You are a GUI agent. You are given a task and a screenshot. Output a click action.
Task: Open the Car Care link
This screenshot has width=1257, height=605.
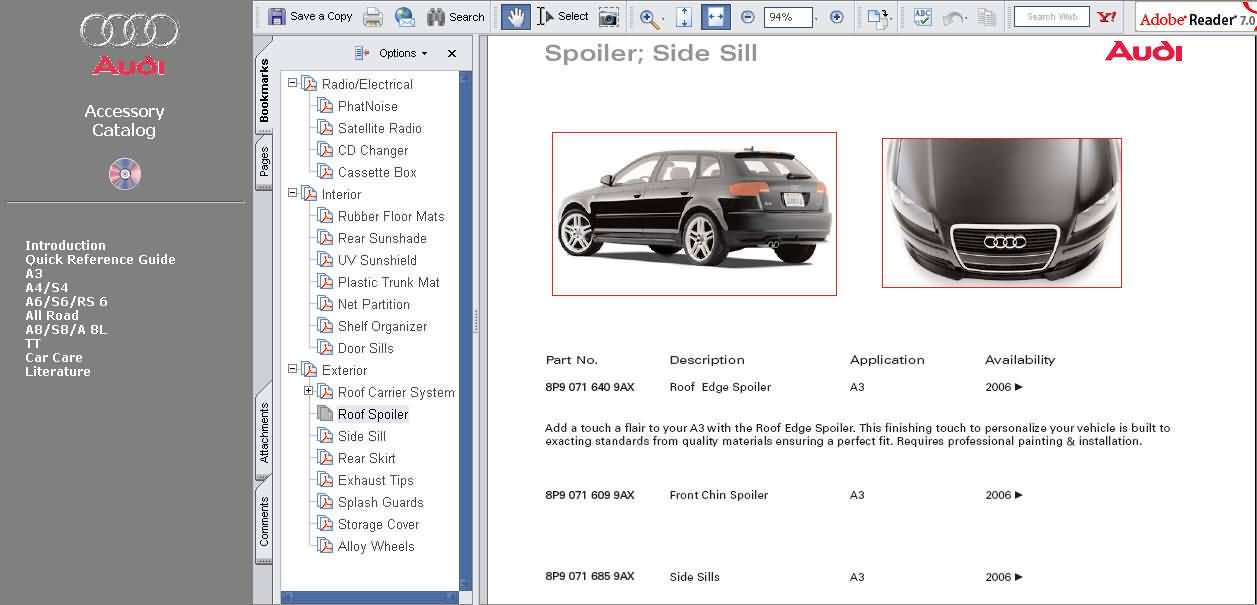[54, 357]
